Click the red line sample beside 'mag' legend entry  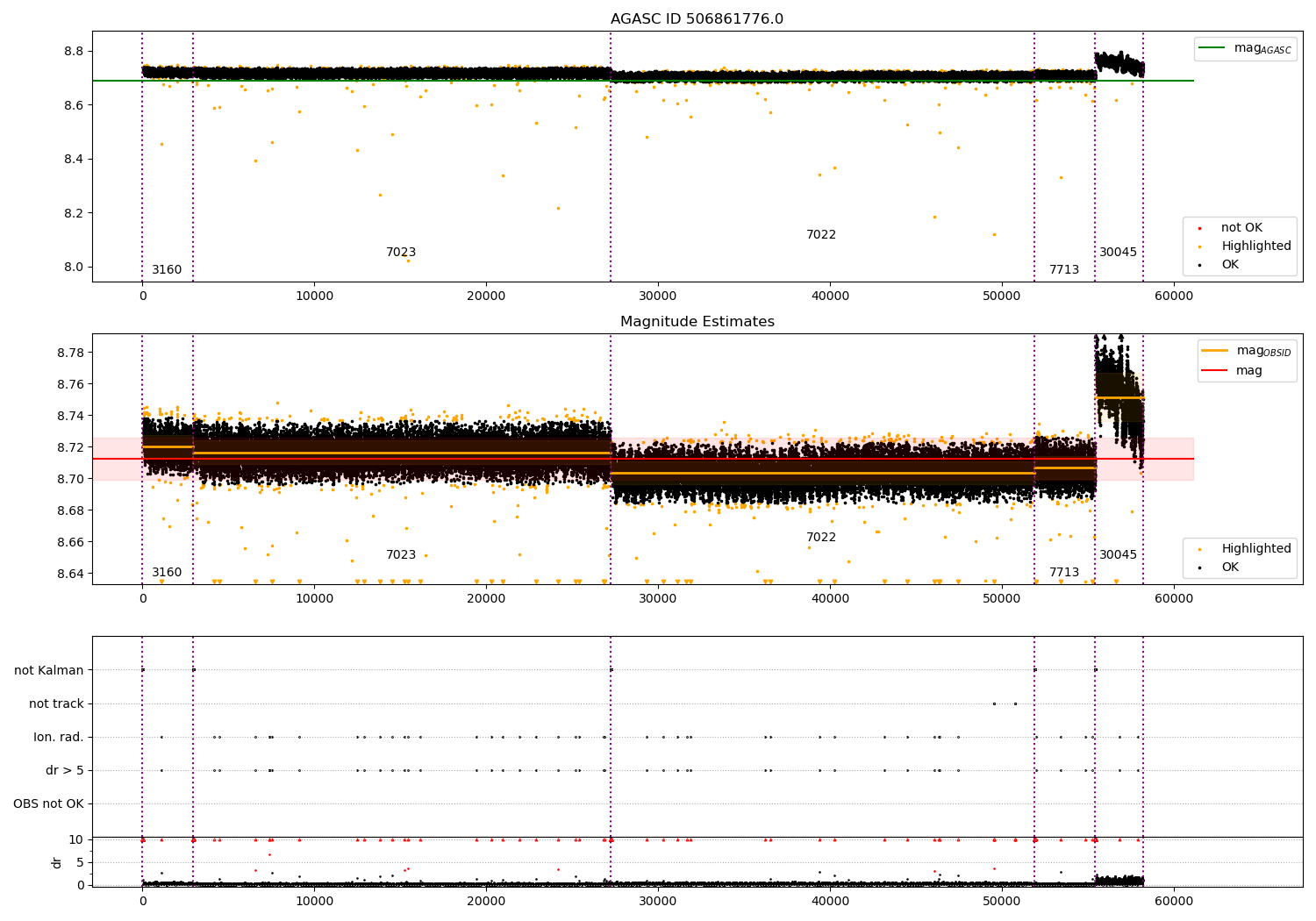pos(1215,371)
